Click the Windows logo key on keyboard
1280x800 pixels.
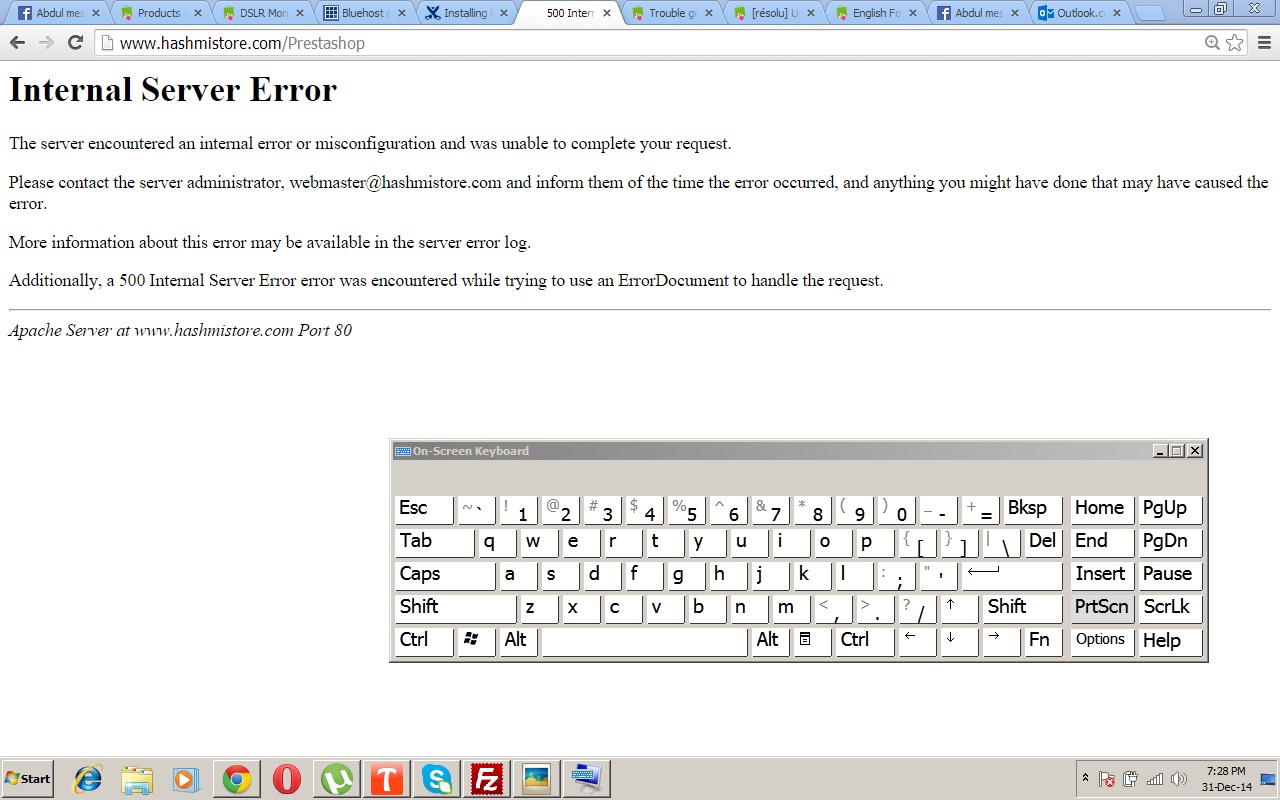[x=476, y=641]
